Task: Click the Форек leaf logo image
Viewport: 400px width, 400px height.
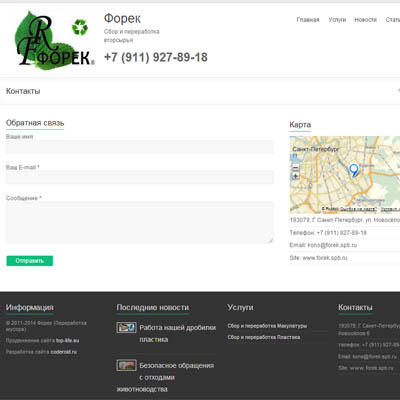Action: [x=55, y=40]
